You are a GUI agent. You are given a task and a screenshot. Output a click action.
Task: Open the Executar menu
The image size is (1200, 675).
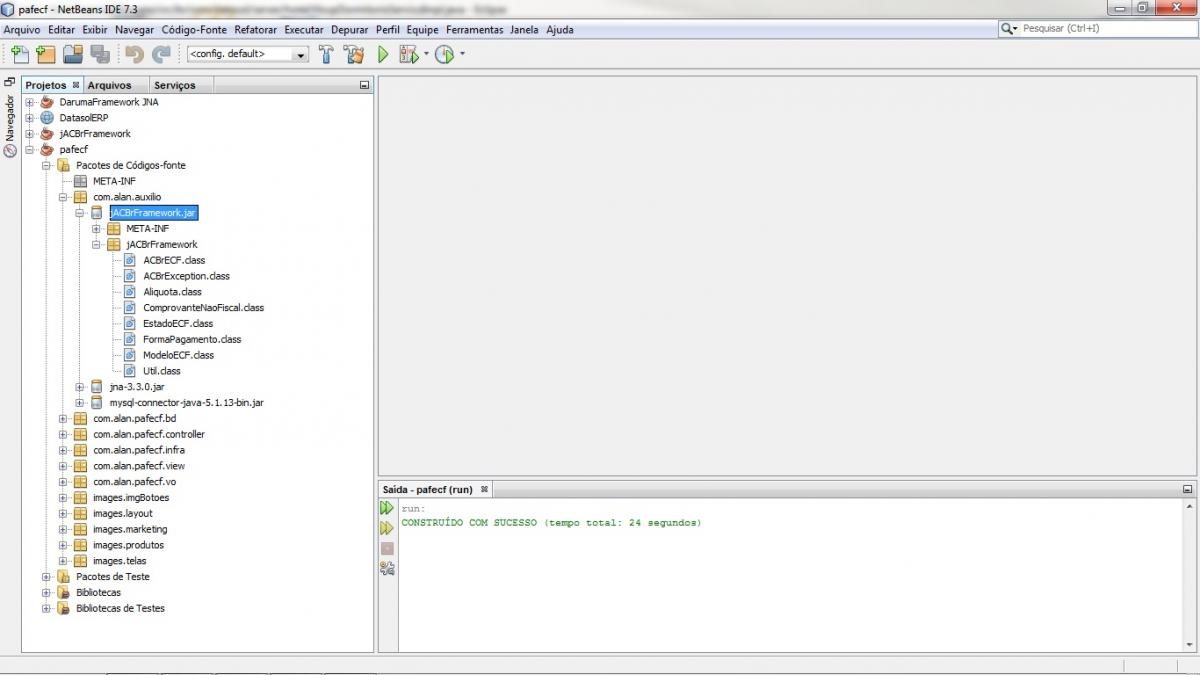click(x=304, y=30)
